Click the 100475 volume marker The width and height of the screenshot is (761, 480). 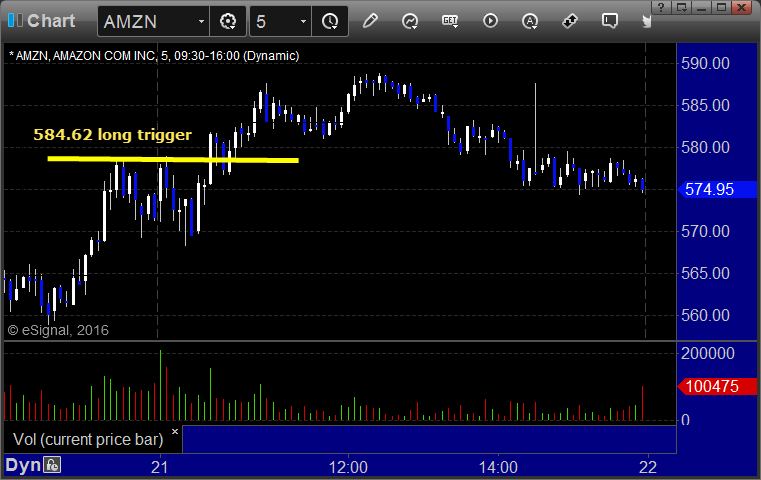(717, 386)
